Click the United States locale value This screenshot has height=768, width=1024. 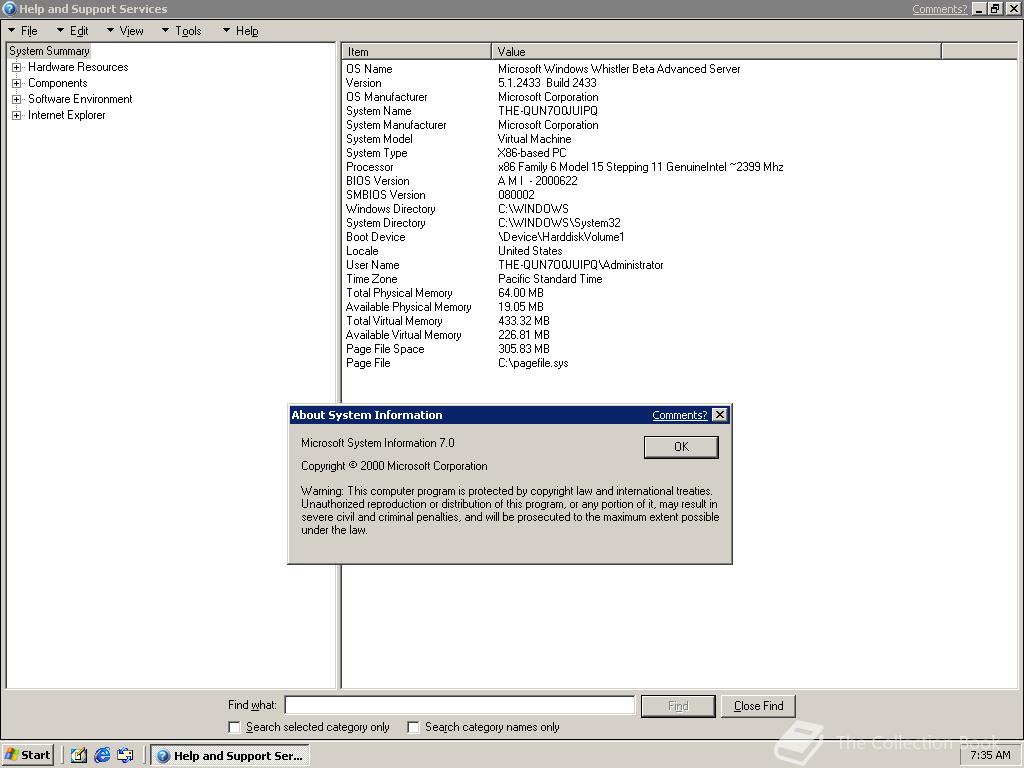coord(530,251)
